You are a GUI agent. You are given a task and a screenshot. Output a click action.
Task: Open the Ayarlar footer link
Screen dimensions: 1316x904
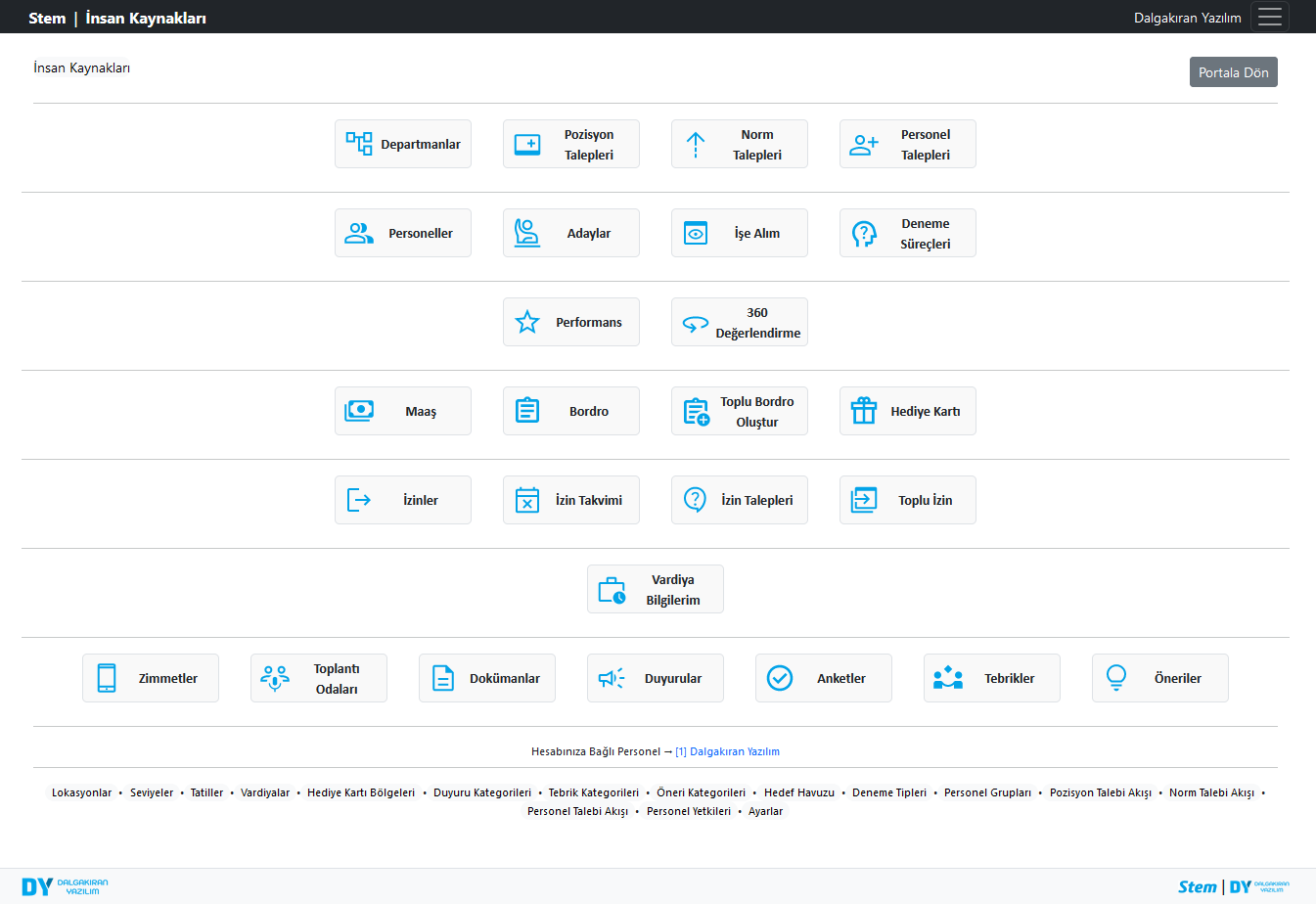(x=765, y=811)
